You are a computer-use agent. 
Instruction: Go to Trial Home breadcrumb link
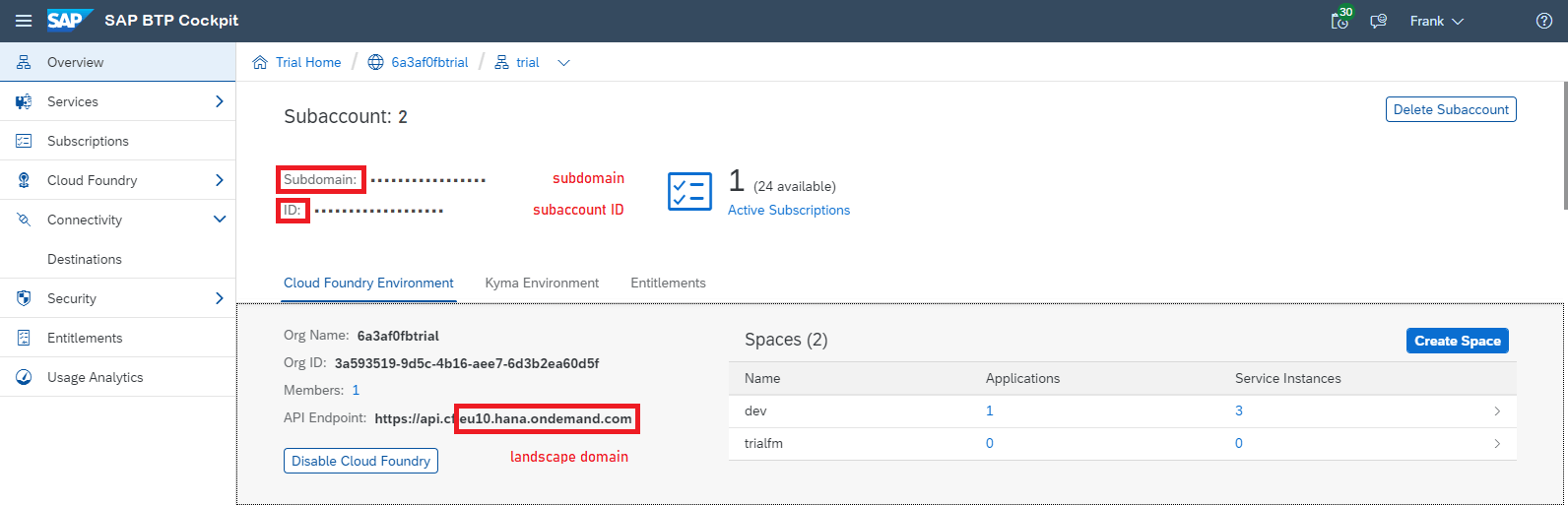pos(308,62)
